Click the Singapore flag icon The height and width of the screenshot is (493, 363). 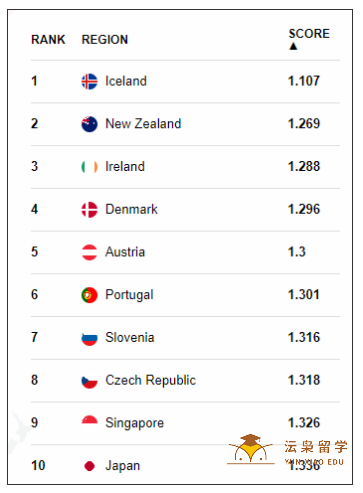point(89,421)
